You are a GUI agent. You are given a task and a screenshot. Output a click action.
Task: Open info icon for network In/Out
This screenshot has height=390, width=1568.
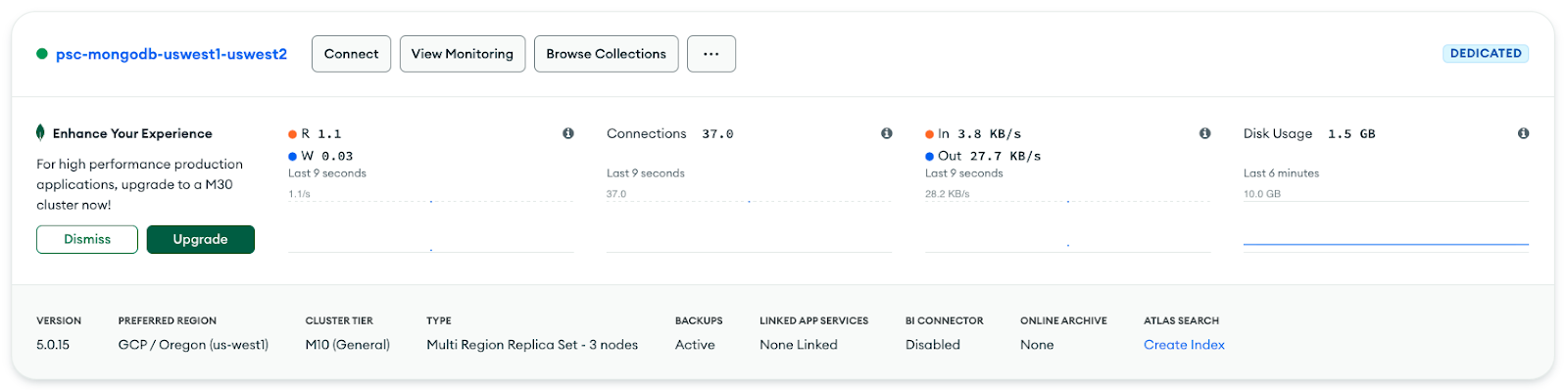(x=1205, y=133)
